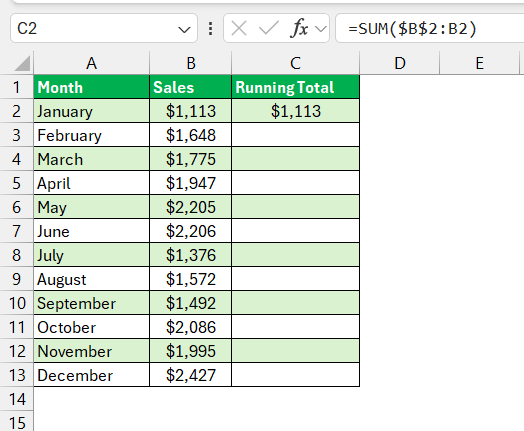524x431 pixels.
Task: Click the $2,206 sales cell
Action: (x=190, y=231)
